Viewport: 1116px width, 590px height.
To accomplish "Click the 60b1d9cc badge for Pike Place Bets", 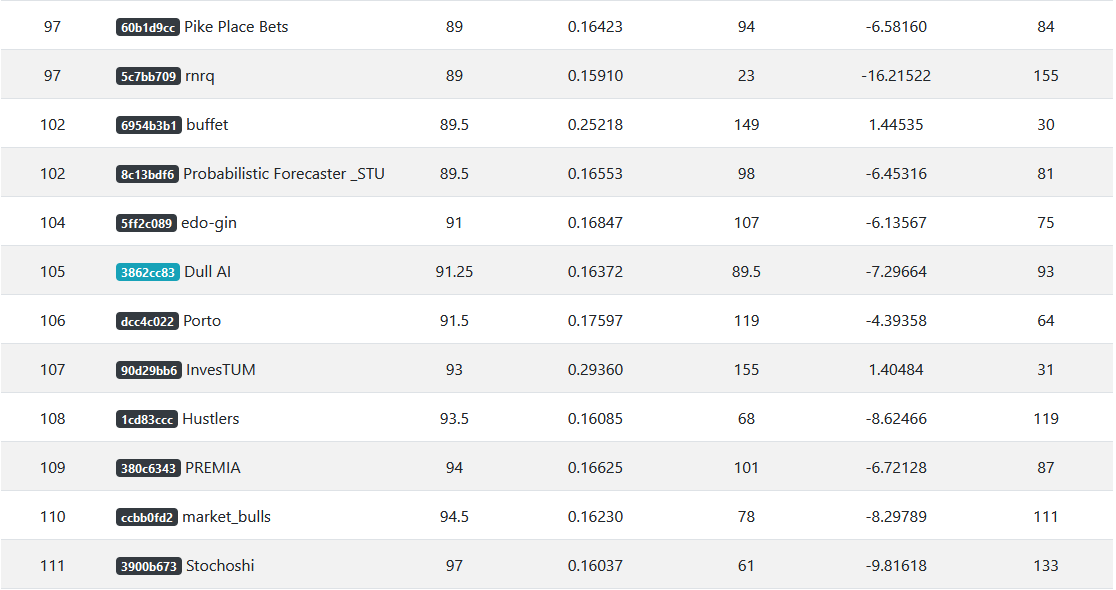I will pos(147,28).
